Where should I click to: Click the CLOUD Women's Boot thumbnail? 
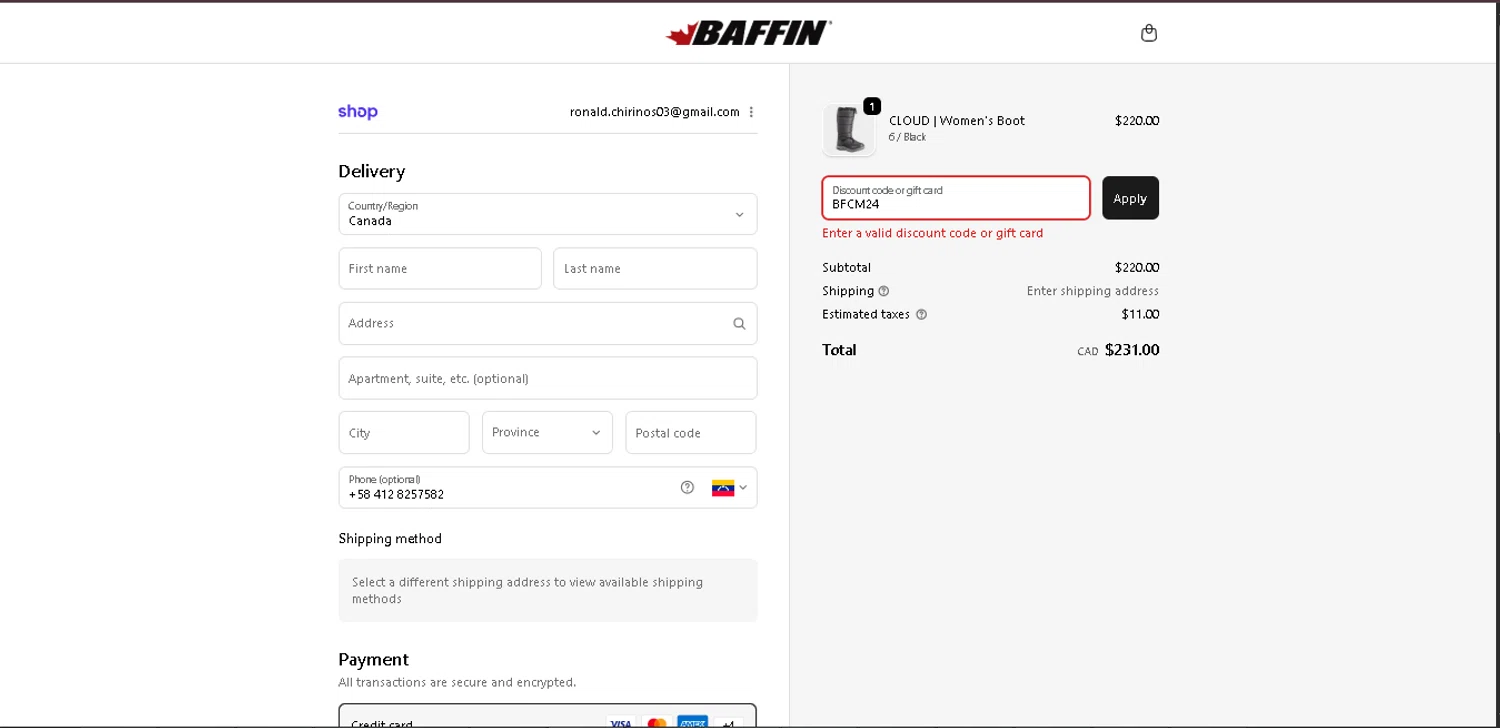tap(848, 130)
